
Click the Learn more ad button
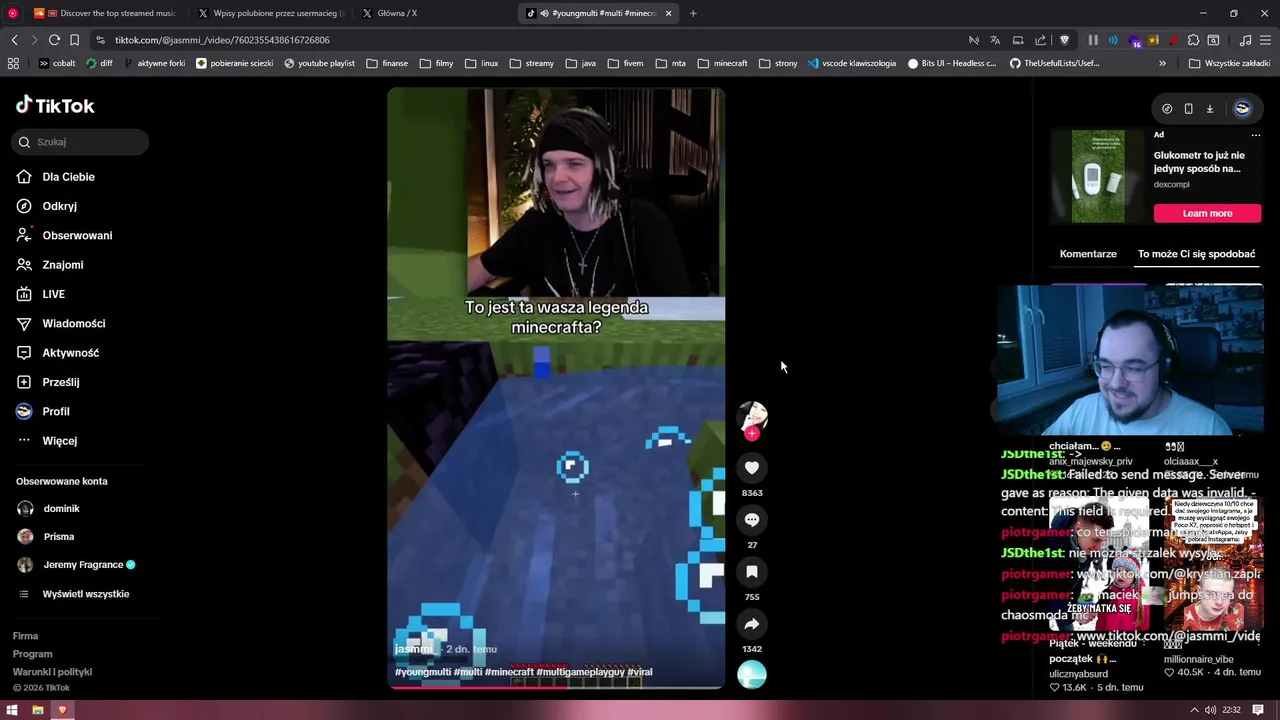coord(1207,213)
